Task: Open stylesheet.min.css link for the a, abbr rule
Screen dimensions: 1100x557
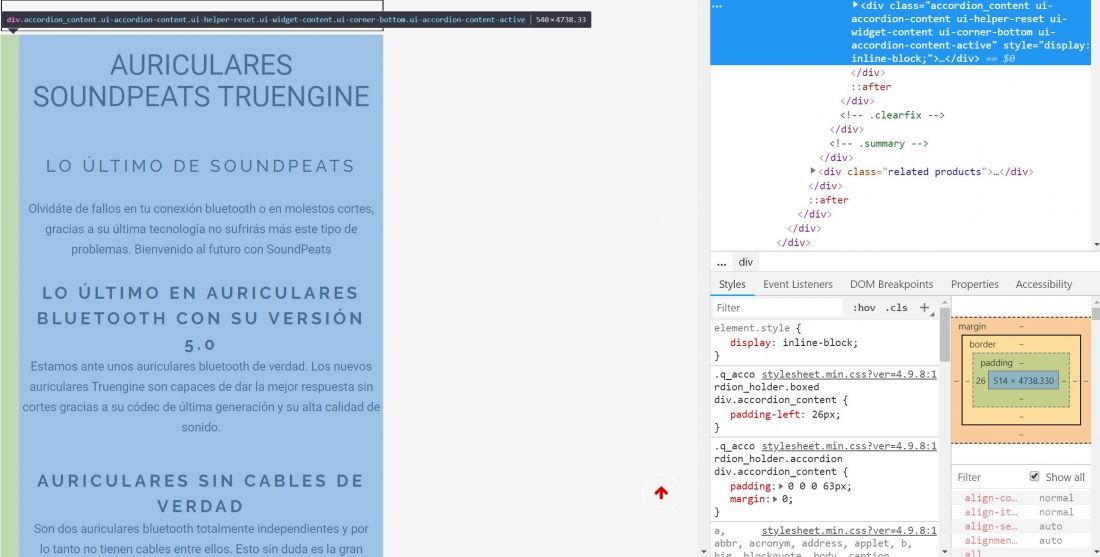Action: tap(849, 530)
